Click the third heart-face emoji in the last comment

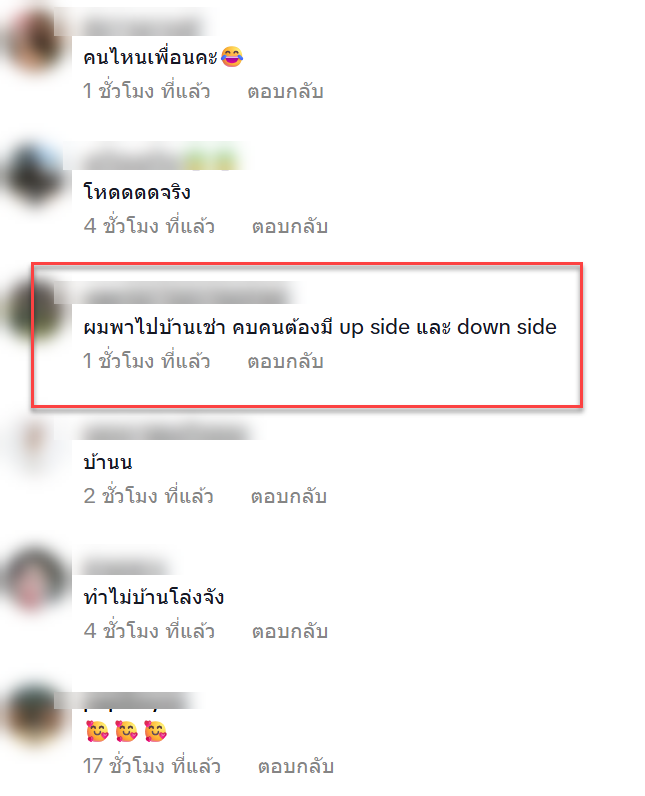[x=155, y=732]
